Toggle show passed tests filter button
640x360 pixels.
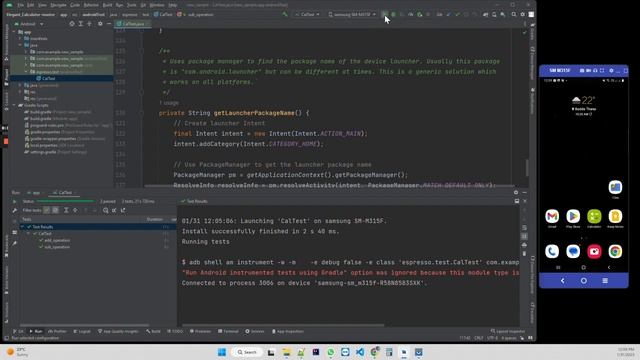click(47, 210)
